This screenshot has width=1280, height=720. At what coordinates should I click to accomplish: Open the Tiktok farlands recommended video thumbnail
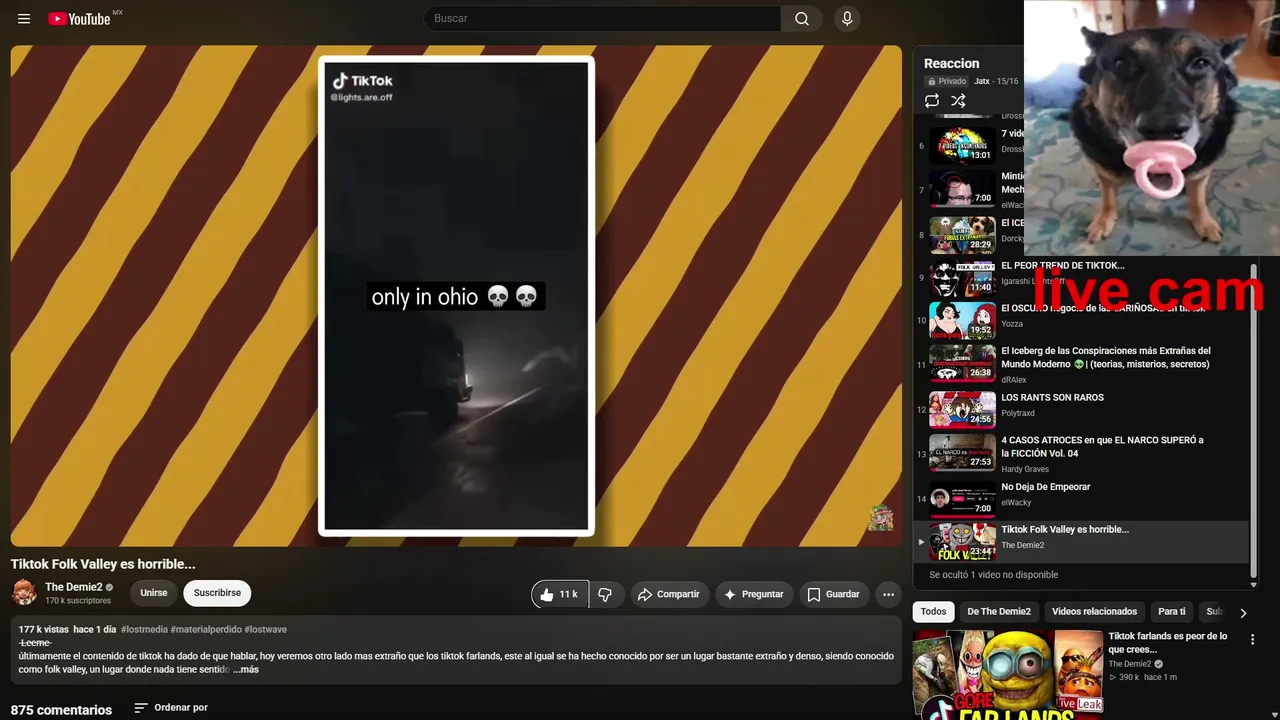pyautogui.click(x=1008, y=674)
